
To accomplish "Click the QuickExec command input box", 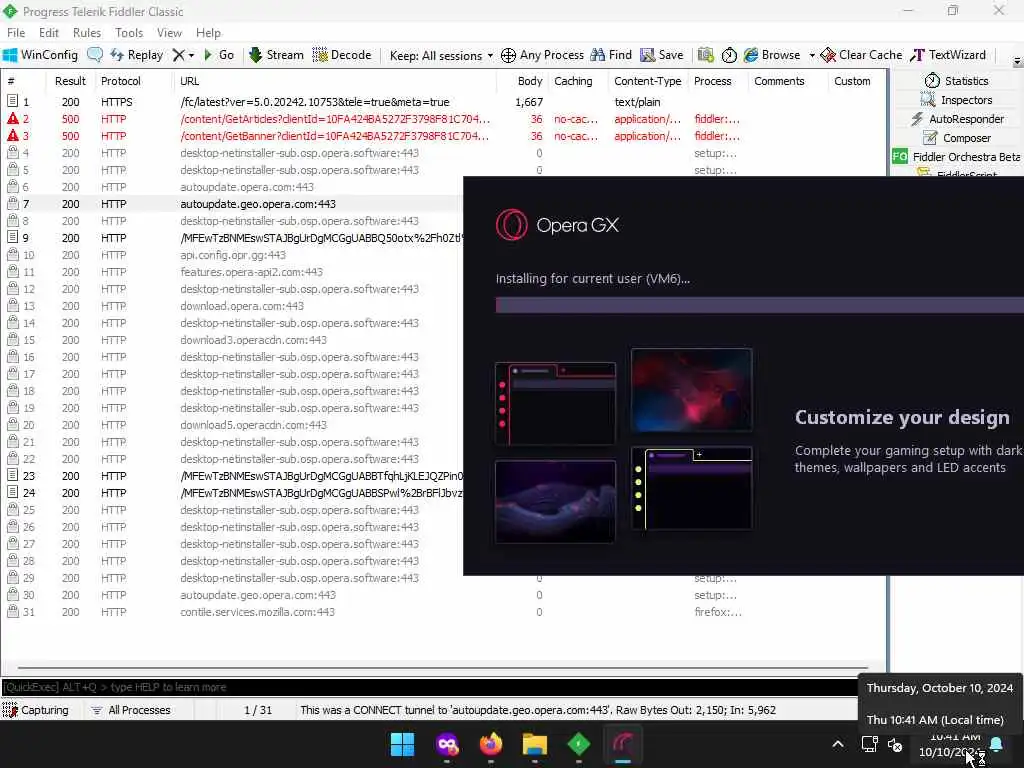I will coord(428,687).
